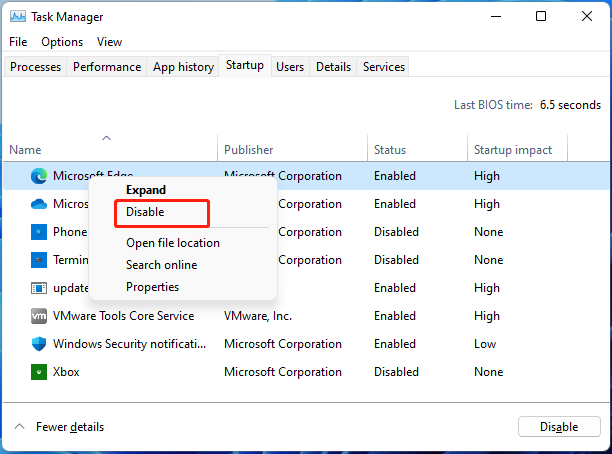Close the Task Manager window

587,16
